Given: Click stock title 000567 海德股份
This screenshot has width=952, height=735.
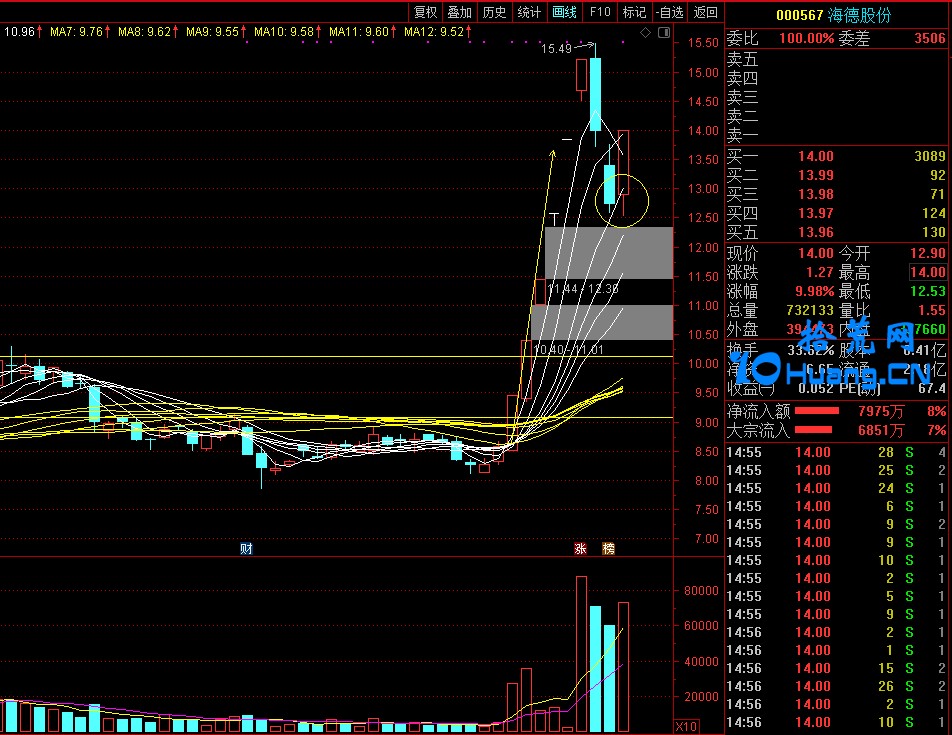Looking at the screenshot, I should pyautogui.click(x=833, y=15).
